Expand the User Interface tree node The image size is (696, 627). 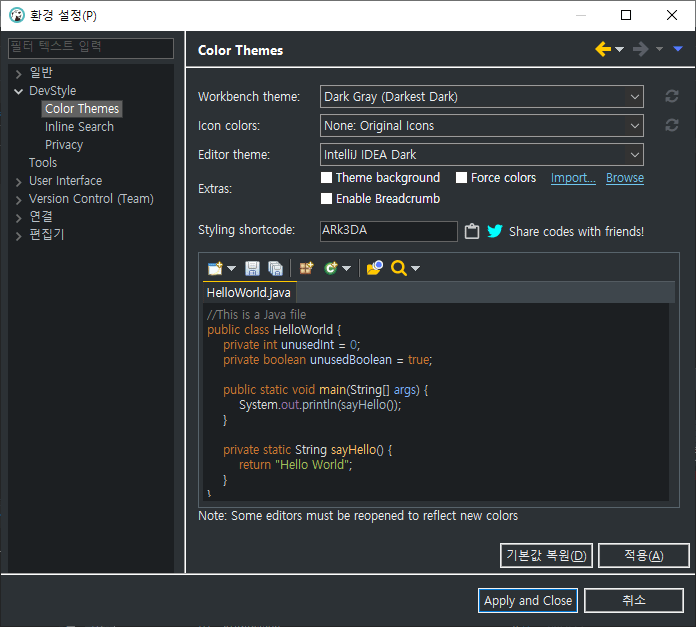click(x=18, y=181)
